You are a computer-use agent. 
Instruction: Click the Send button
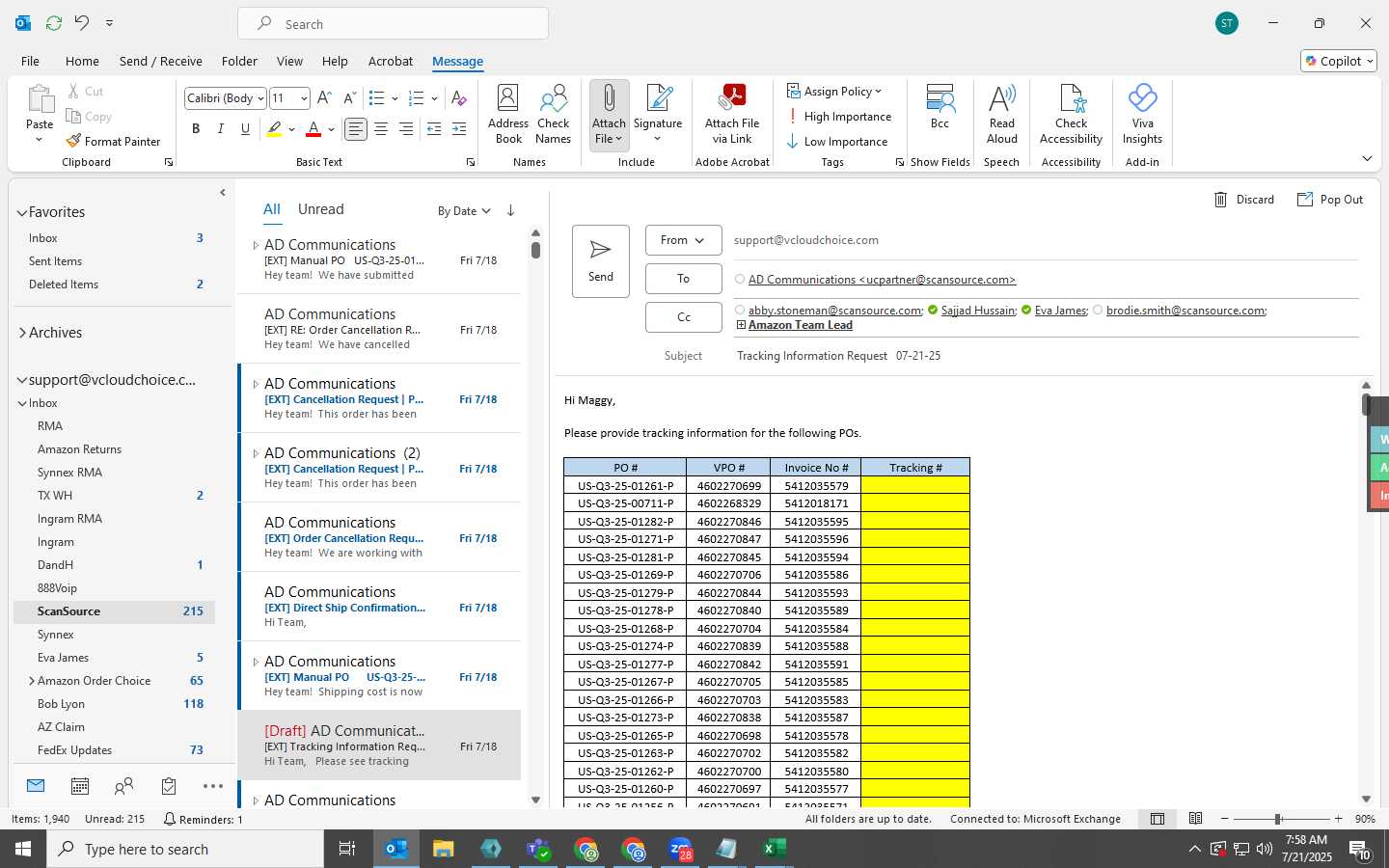coord(601,261)
